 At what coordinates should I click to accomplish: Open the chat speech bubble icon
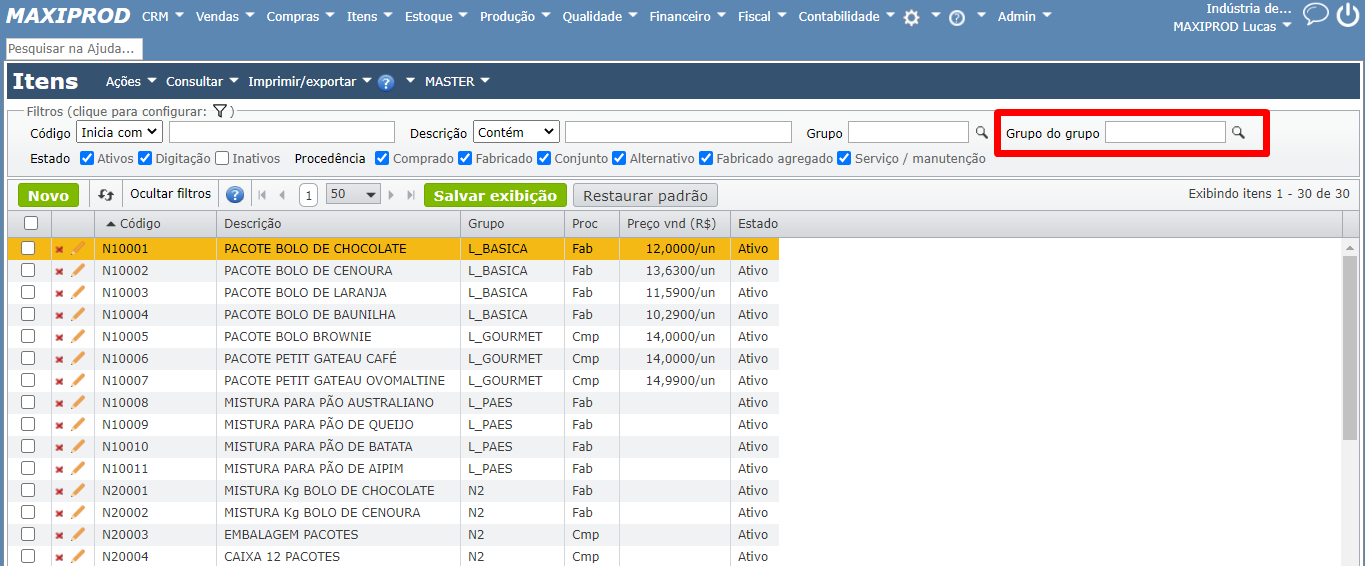[1316, 14]
